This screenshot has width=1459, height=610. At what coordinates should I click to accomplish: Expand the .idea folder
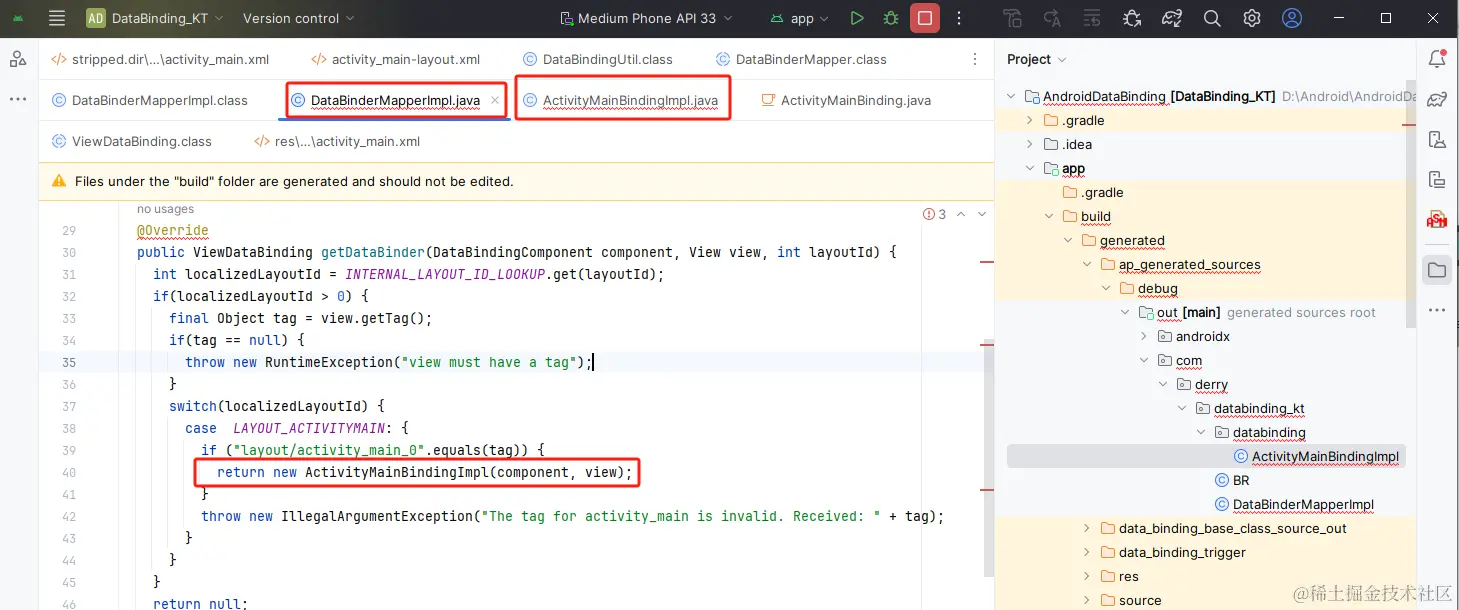(1031, 144)
